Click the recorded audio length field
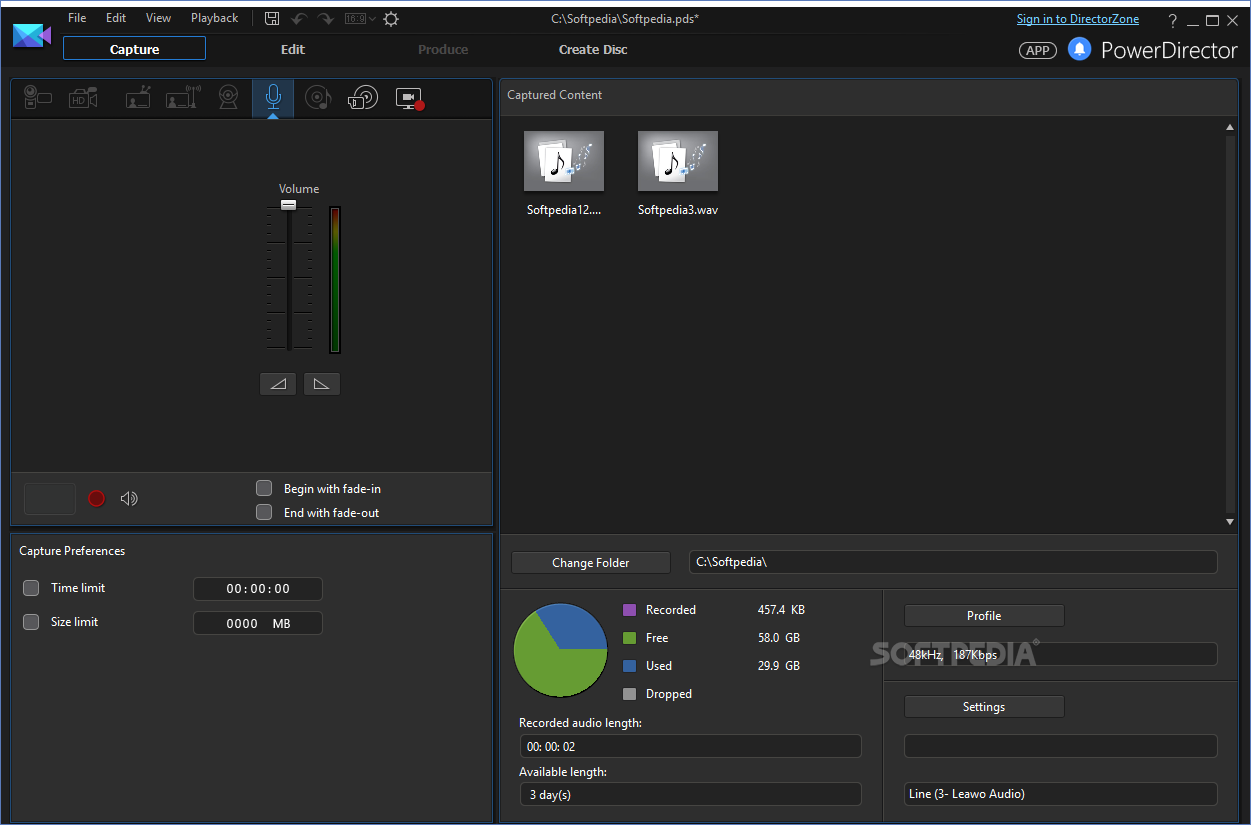This screenshot has height=825, width=1251. point(690,746)
